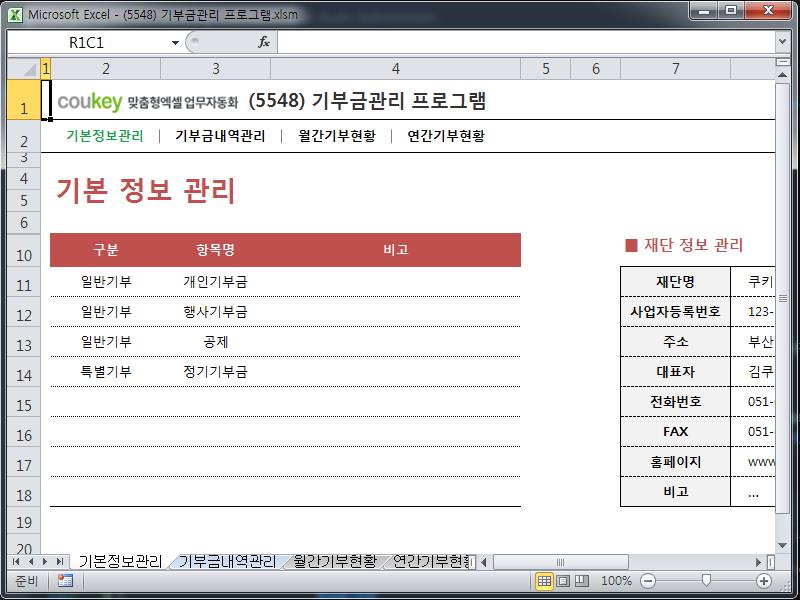Select row 14 header
Image resolution: width=800 pixels, height=600 pixels.
24,372
